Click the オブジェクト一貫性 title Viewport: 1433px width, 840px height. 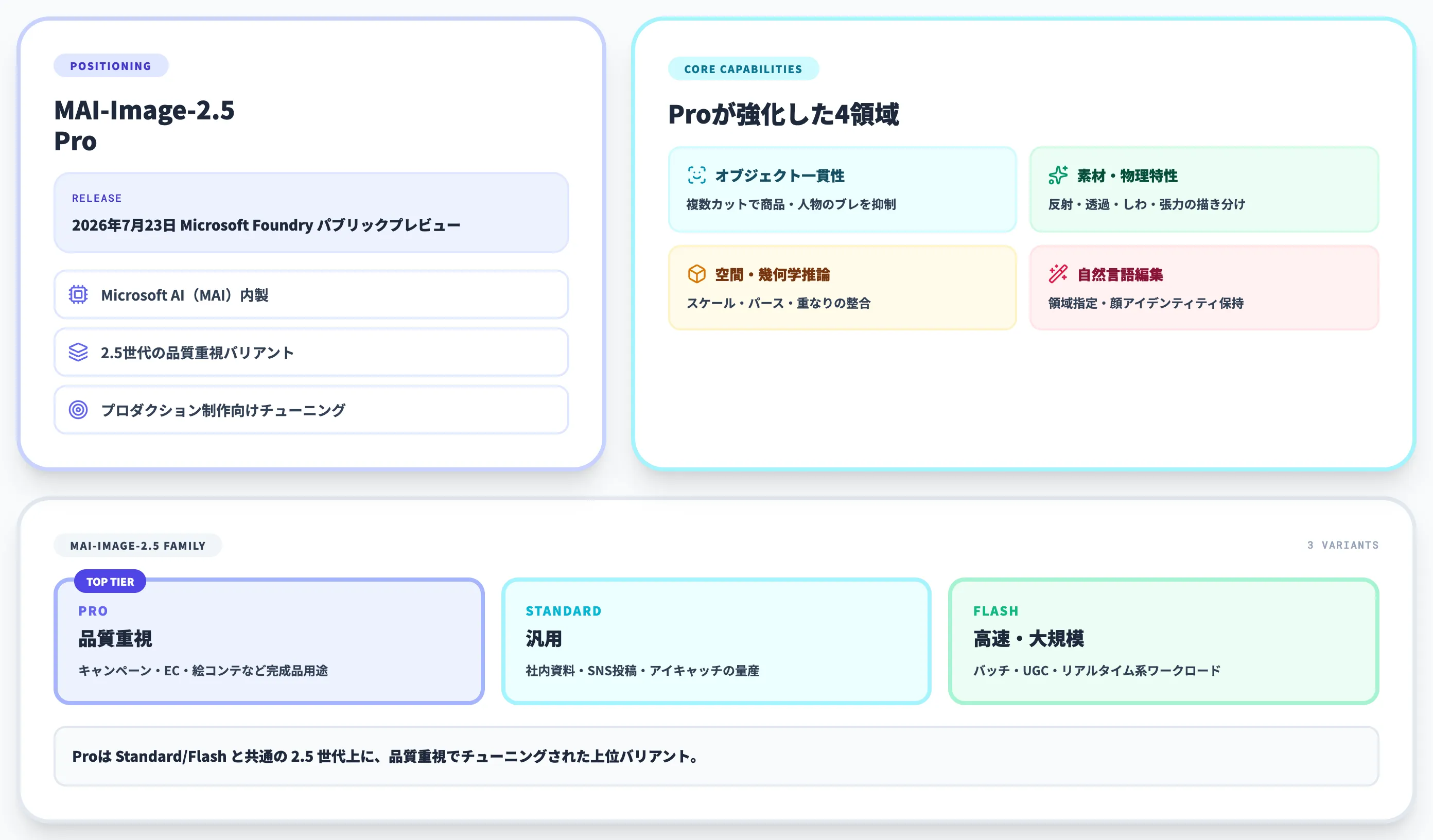coord(780,176)
